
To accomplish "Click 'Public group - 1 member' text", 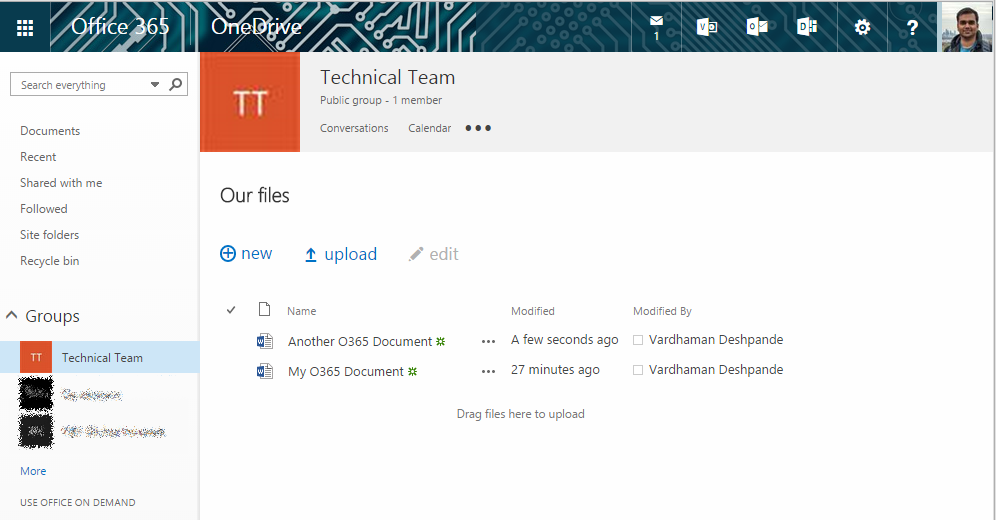I will (x=381, y=100).
